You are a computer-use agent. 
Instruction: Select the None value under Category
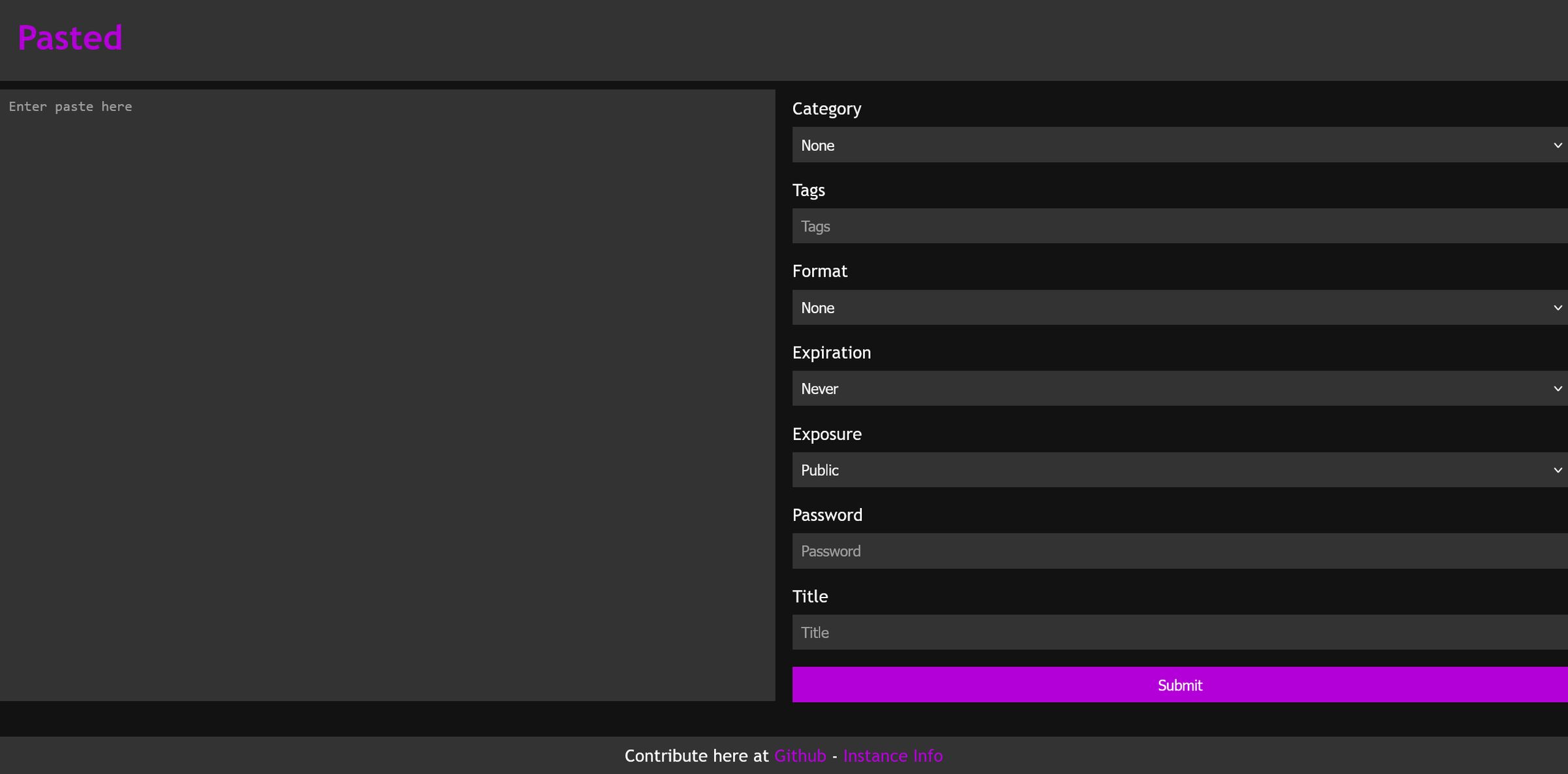coord(818,145)
